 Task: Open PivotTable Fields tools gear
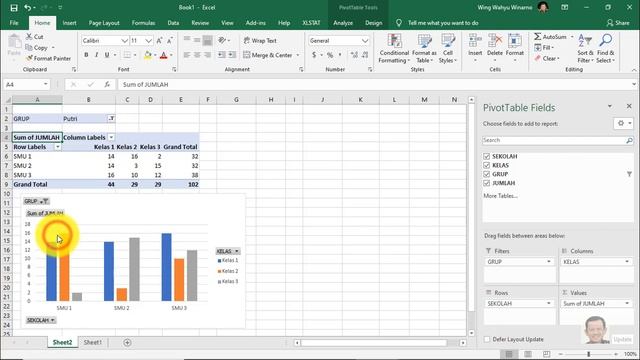click(x=623, y=123)
